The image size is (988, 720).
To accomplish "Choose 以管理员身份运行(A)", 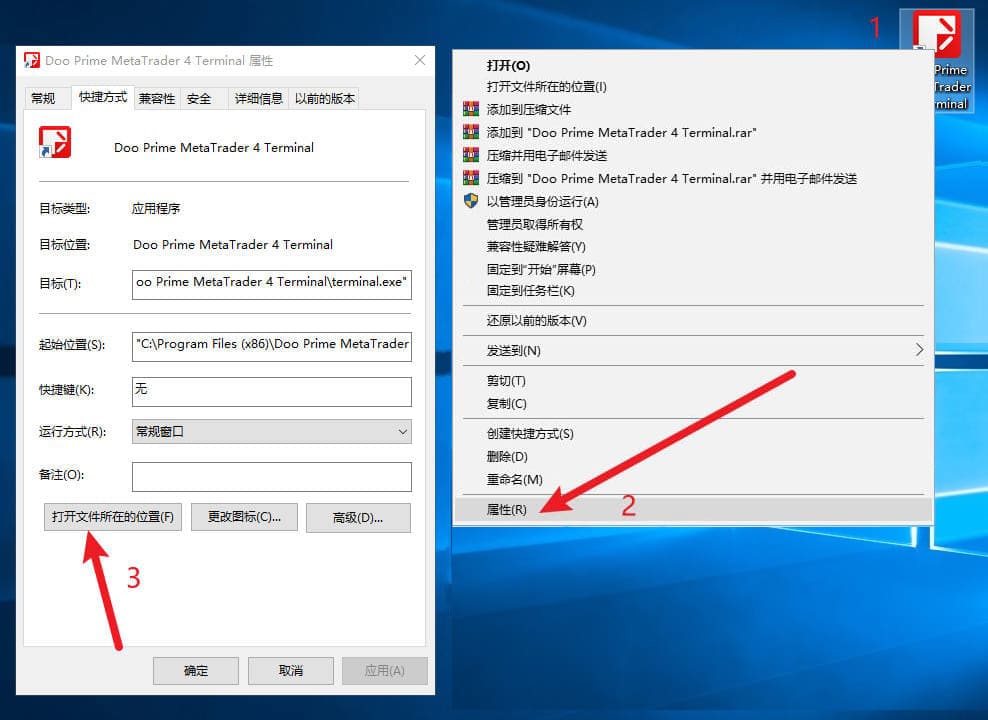I will point(693,202).
